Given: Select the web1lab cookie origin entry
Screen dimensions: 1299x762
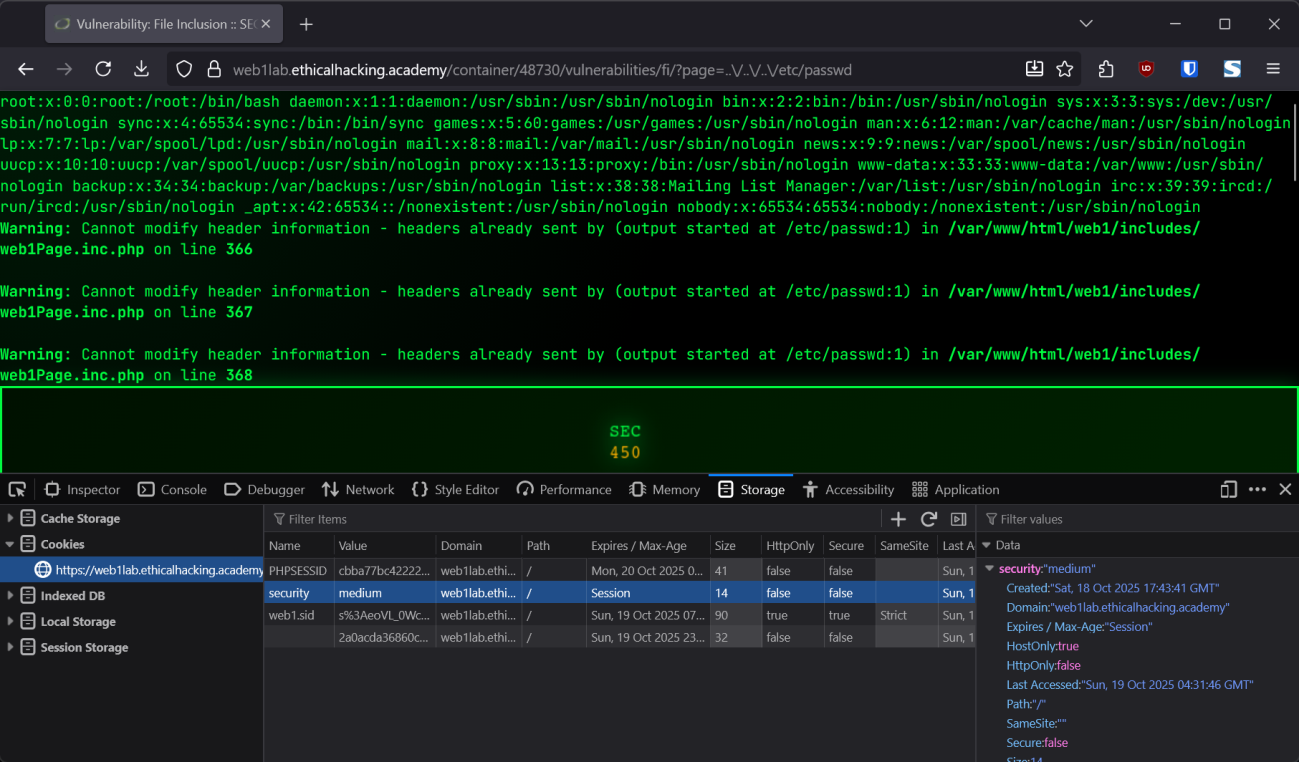Looking at the screenshot, I should 150,570.
